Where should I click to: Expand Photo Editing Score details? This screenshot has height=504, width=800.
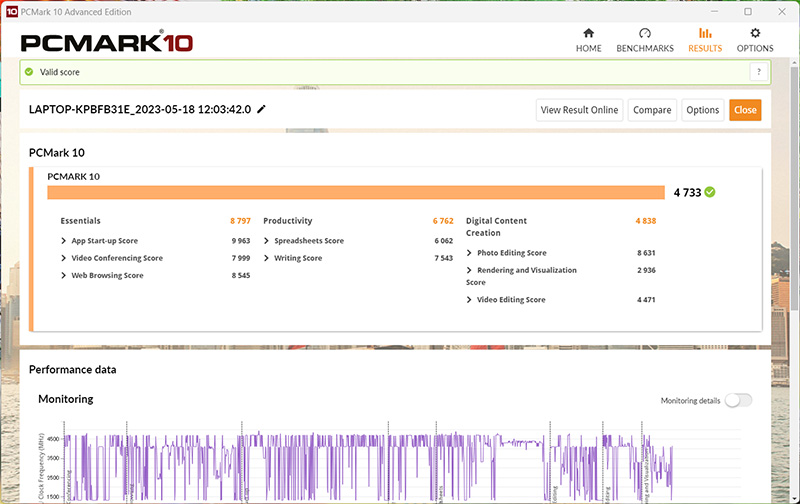pos(470,253)
